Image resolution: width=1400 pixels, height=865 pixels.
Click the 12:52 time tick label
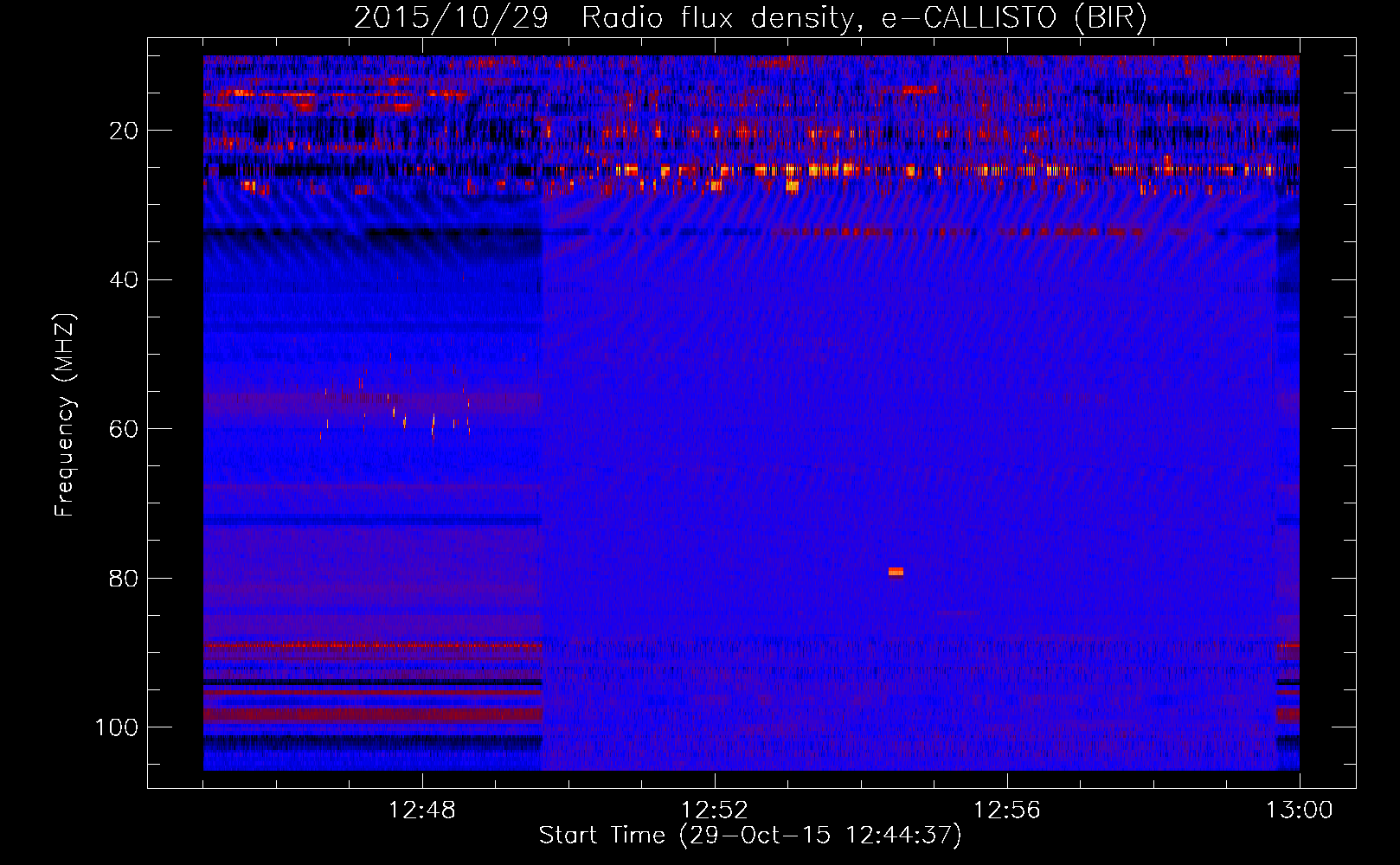[715, 811]
